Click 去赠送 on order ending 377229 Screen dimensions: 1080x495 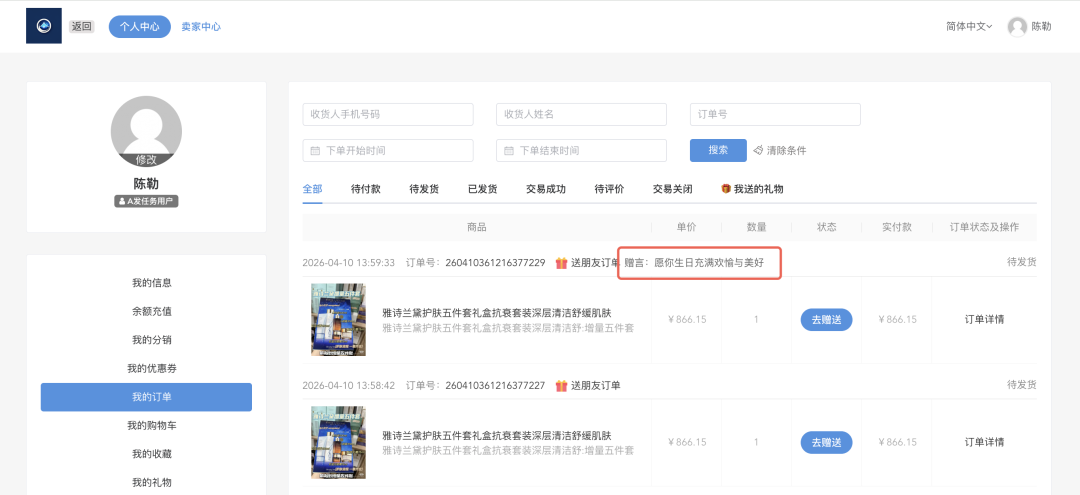pos(827,319)
